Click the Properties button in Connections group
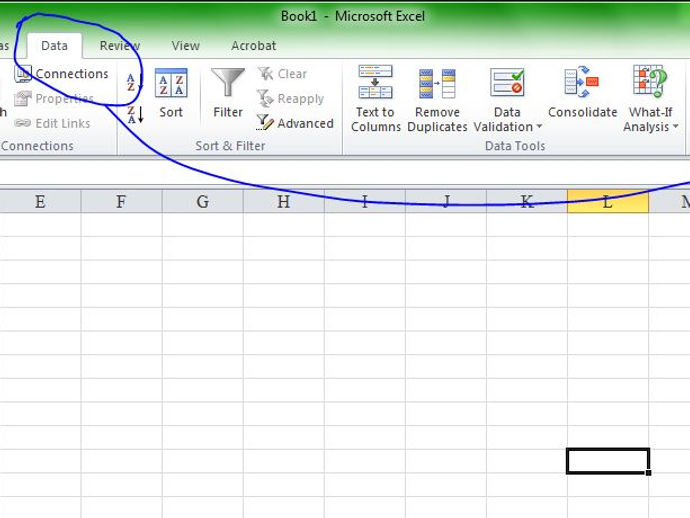The width and height of the screenshot is (690, 518). (55, 99)
